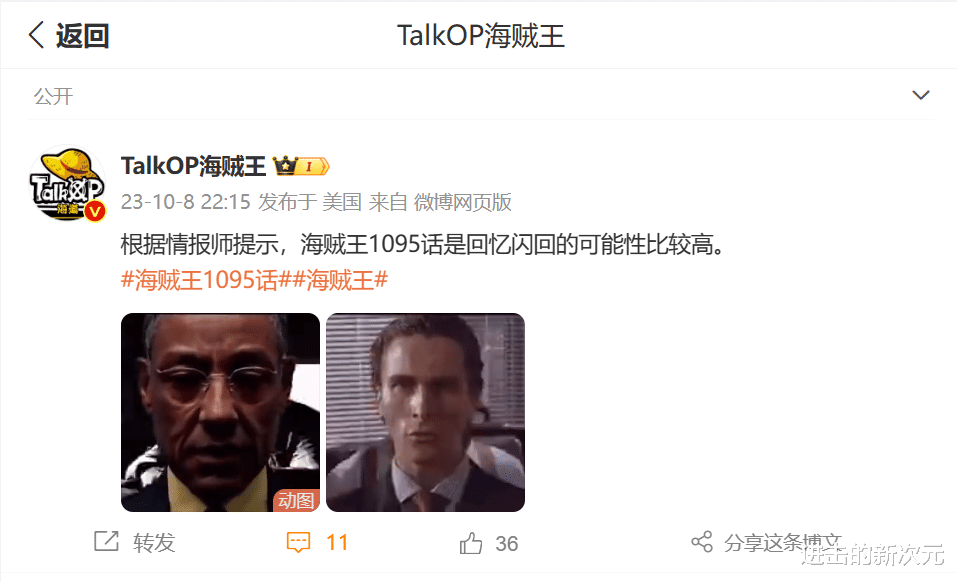Click the 动图 GIF label badge
The width and height of the screenshot is (957, 582).
coord(296,500)
